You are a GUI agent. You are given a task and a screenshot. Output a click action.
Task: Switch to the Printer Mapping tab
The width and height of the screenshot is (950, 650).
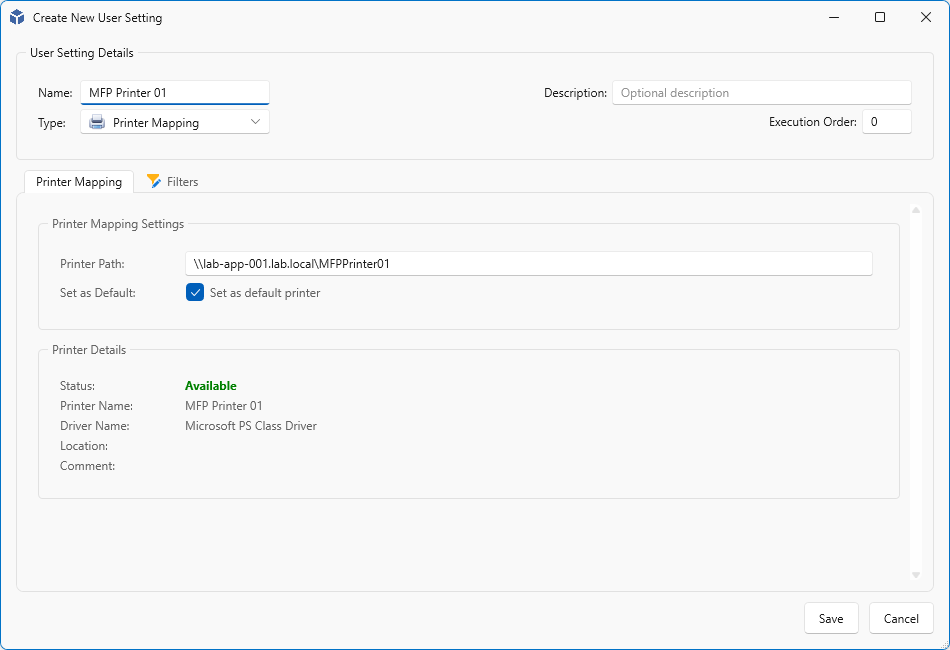pyautogui.click(x=79, y=182)
